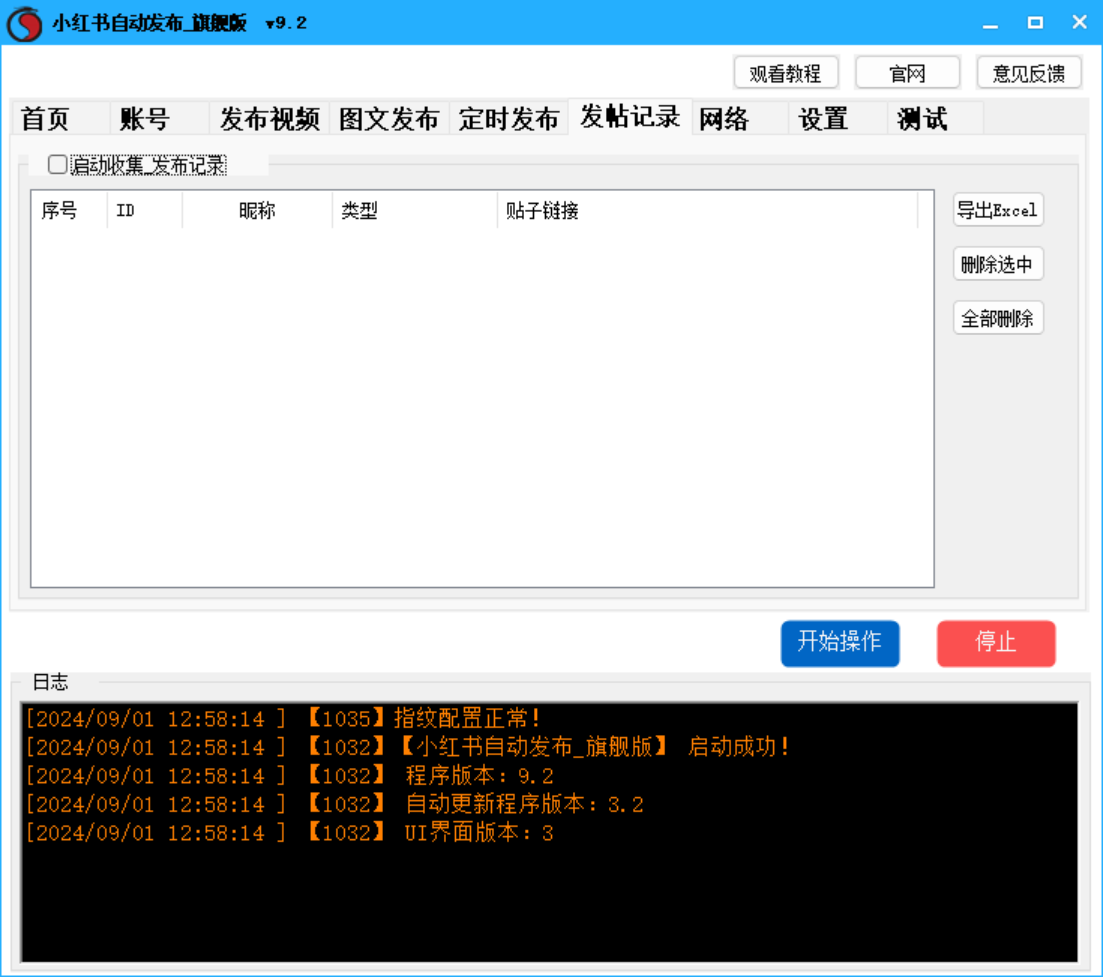Select the 发帖记录 tab

coord(630,116)
